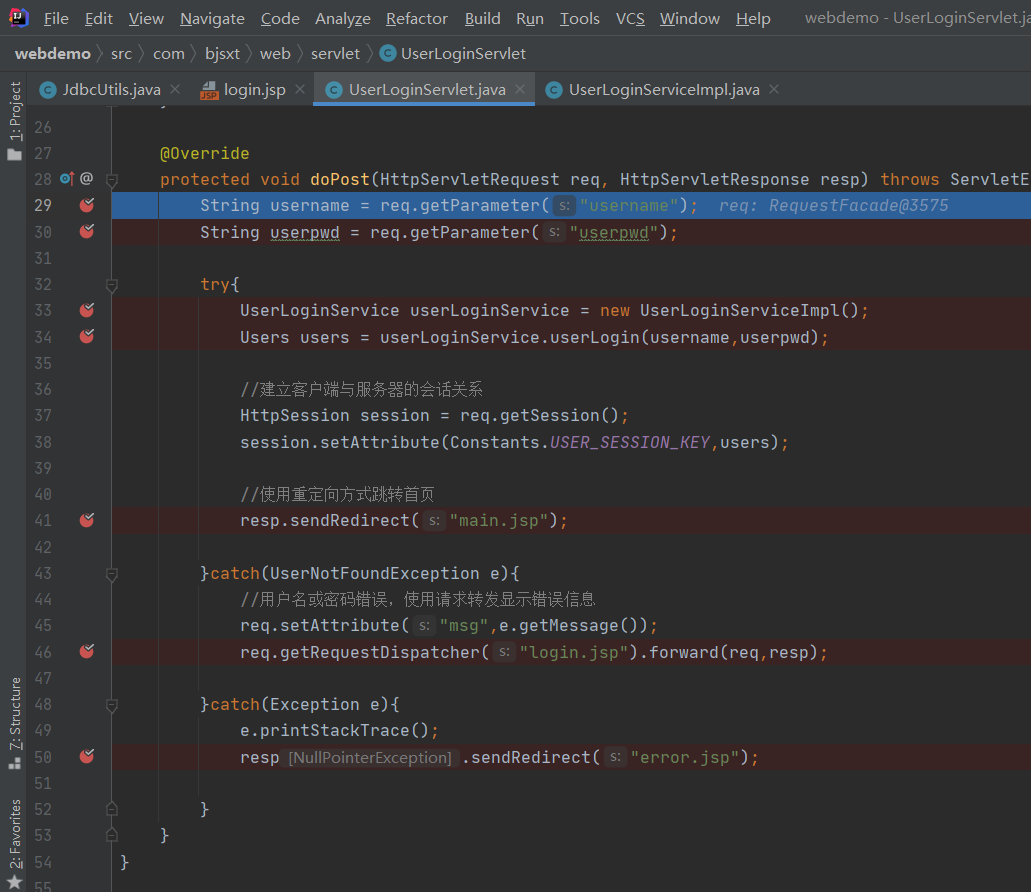The image size is (1031, 892).
Task: Click the Favorites star icon
Action: pyautogui.click(x=14, y=881)
